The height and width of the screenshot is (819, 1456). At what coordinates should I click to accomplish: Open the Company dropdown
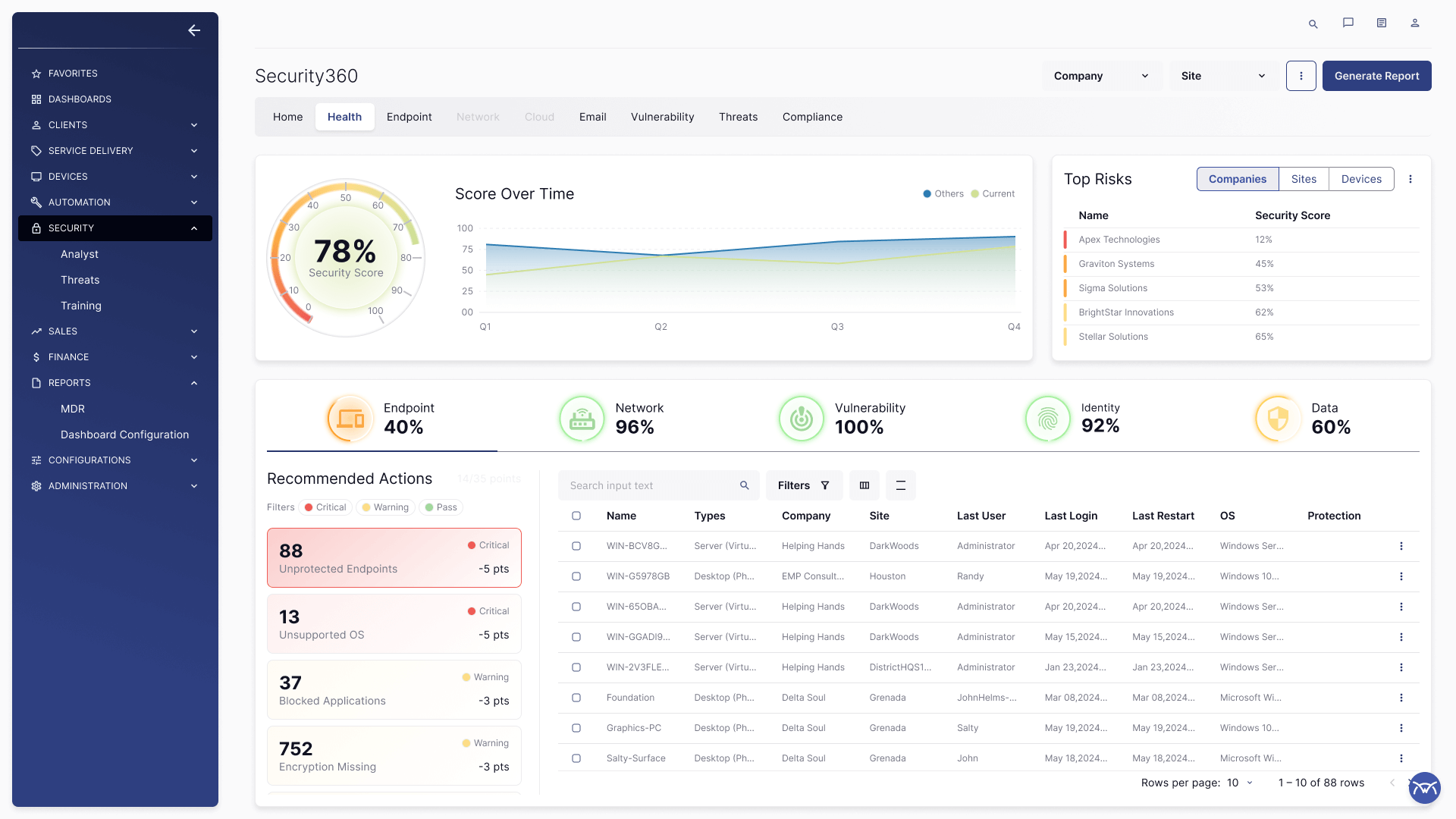[x=1101, y=76]
